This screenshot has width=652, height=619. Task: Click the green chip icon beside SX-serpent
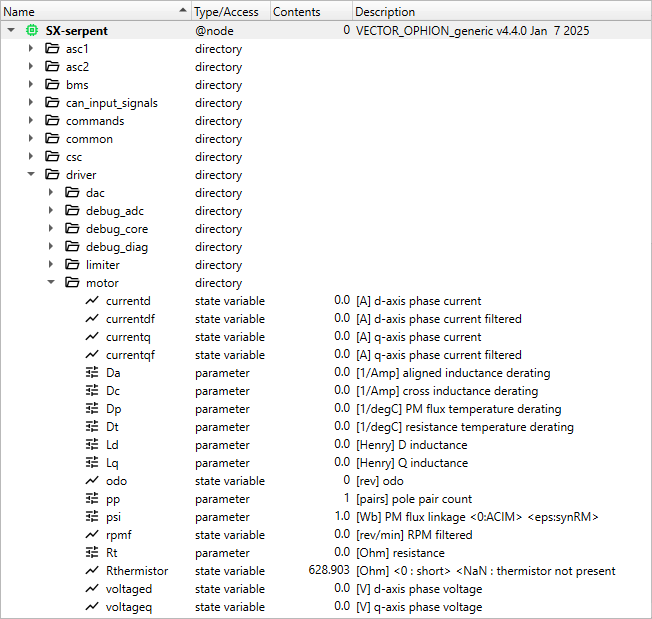tap(32, 30)
